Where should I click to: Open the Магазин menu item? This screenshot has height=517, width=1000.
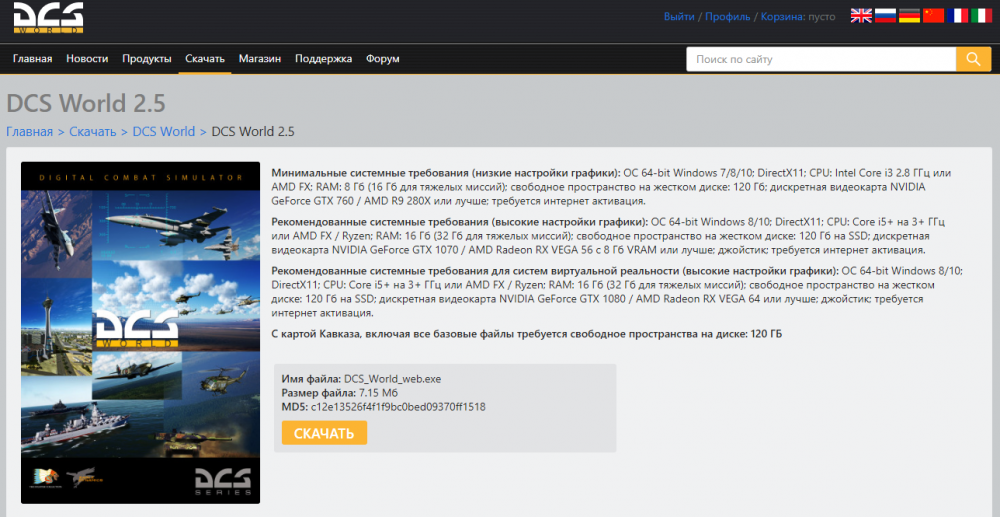tap(260, 59)
